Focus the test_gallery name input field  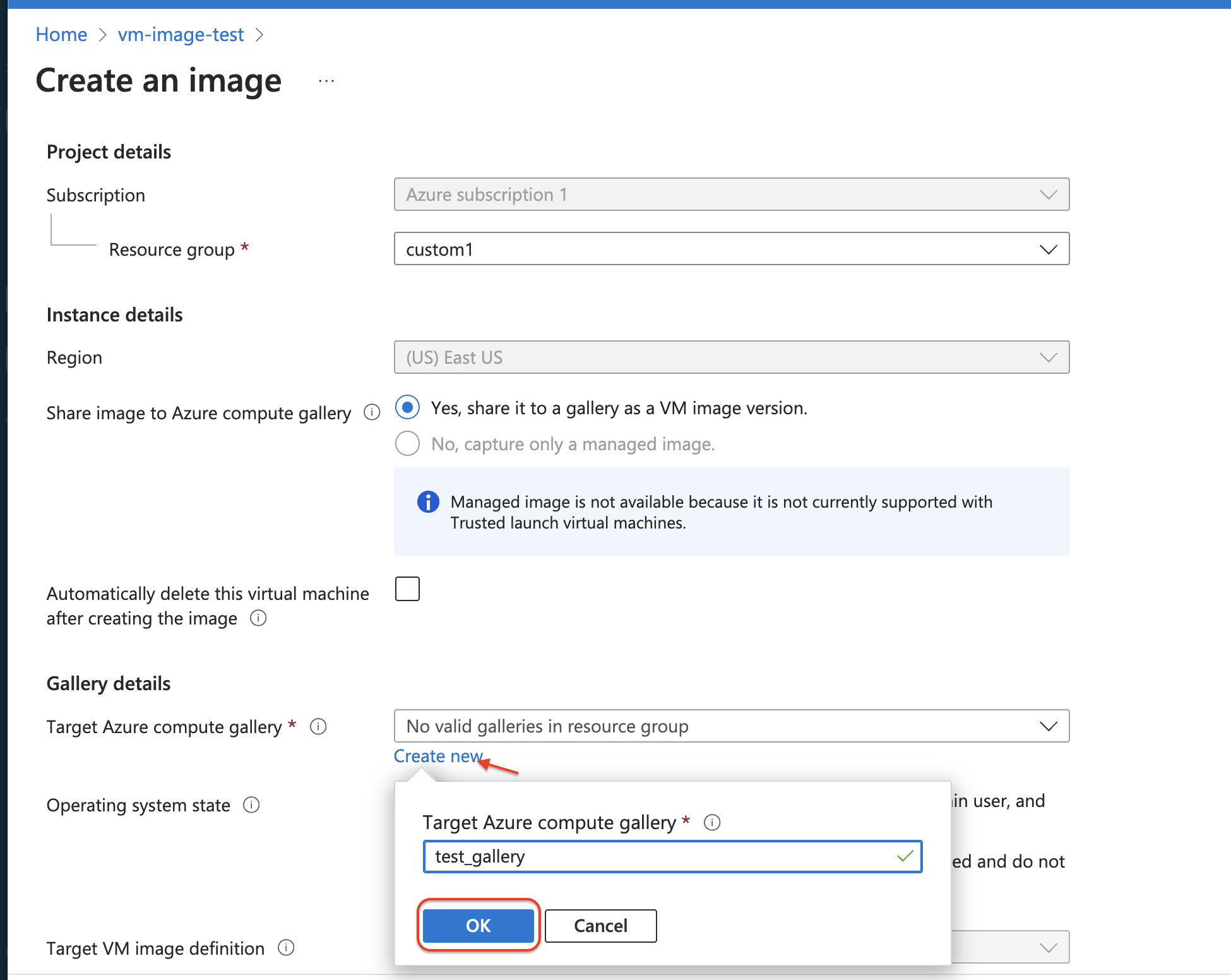point(672,856)
